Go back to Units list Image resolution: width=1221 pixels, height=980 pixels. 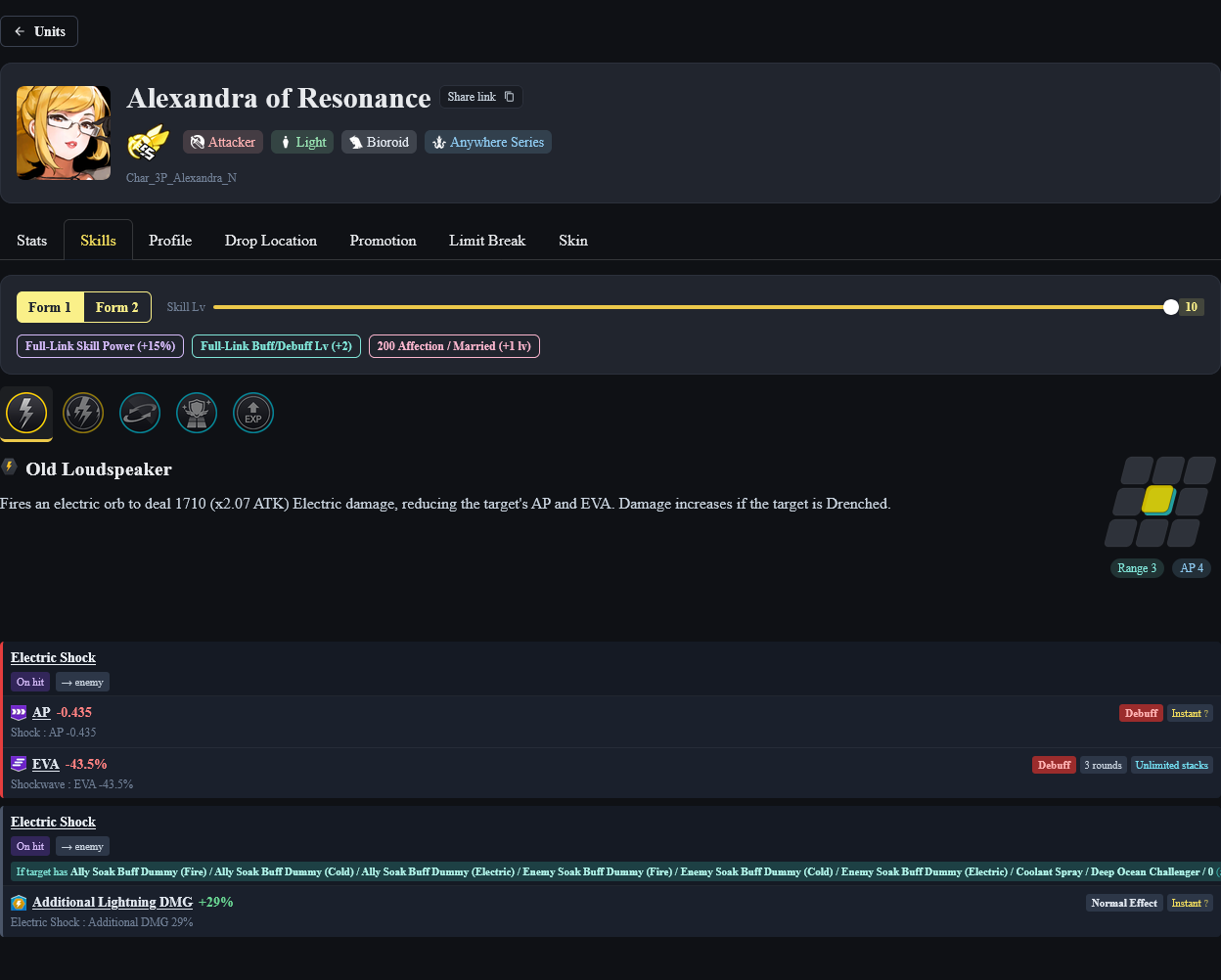pyautogui.click(x=39, y=31)
